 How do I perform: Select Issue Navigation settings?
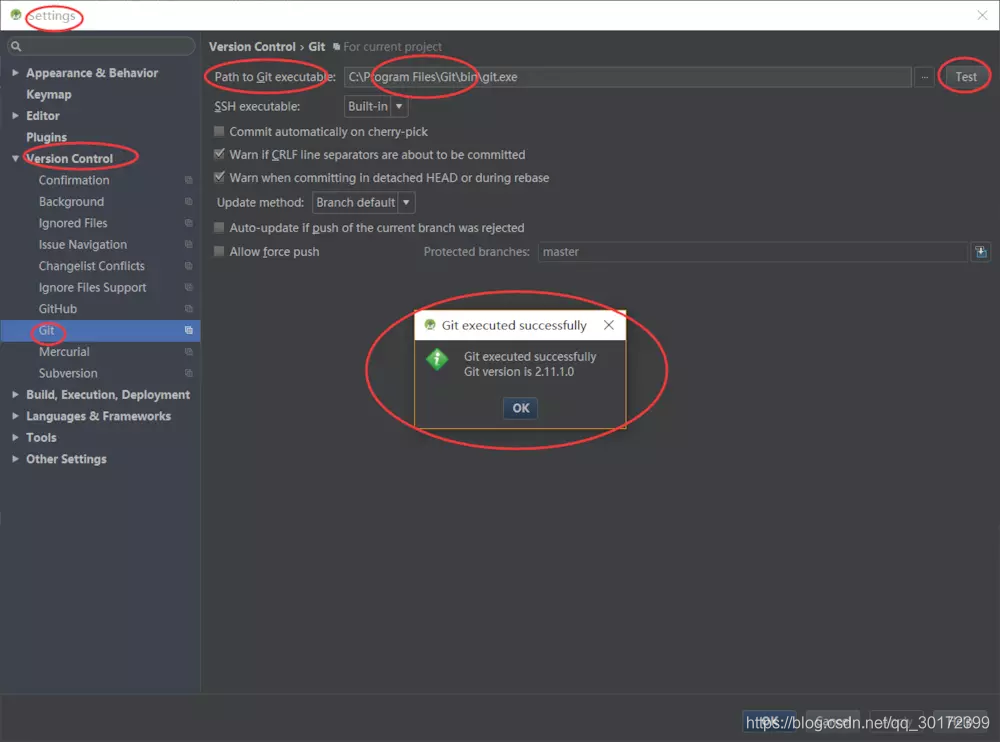click(x=82, y=244)
